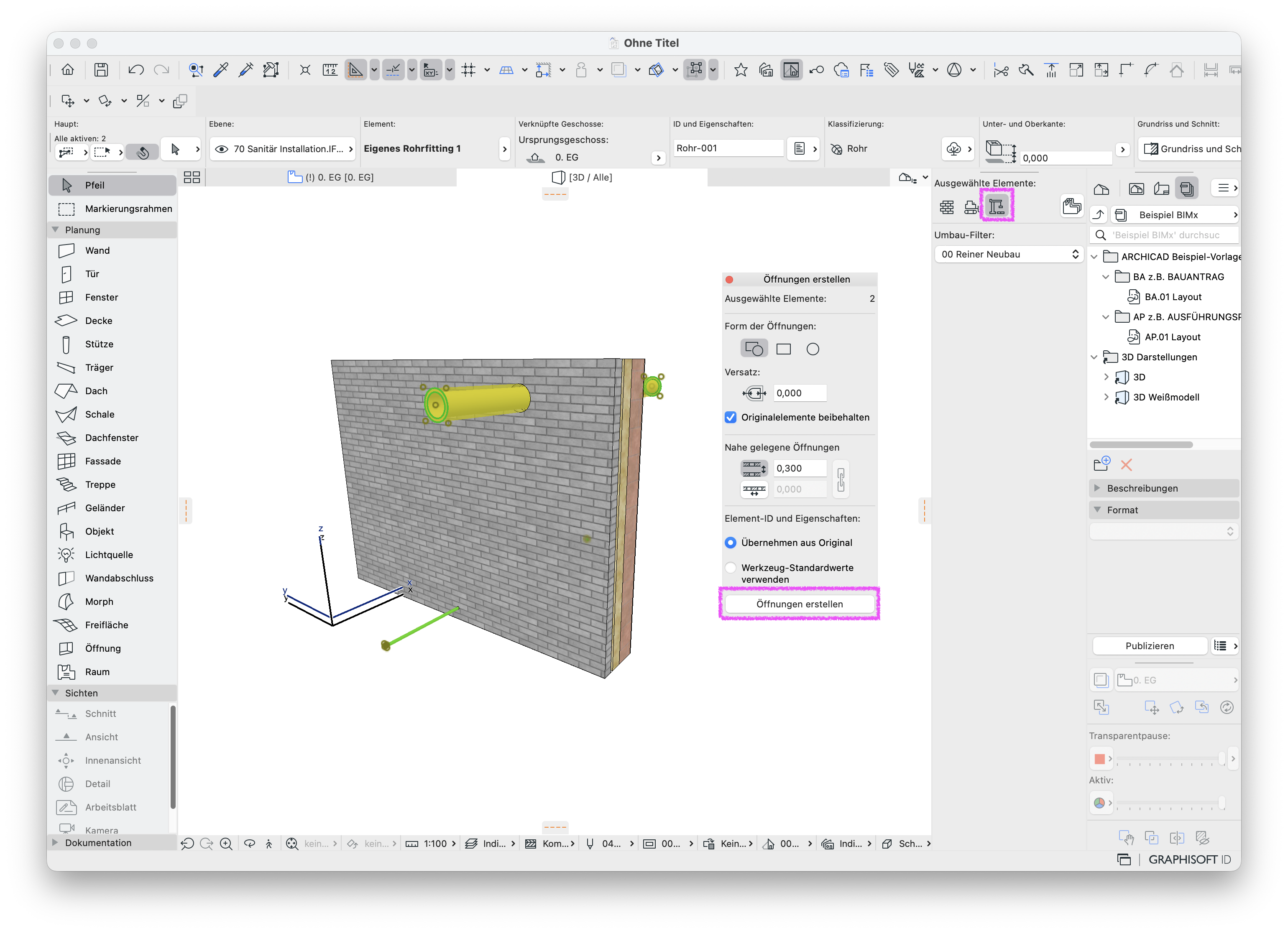This screenshot has height=933, width=1288.
Task: Click the Öffnungen erstellen button
Action: (800, 604)
